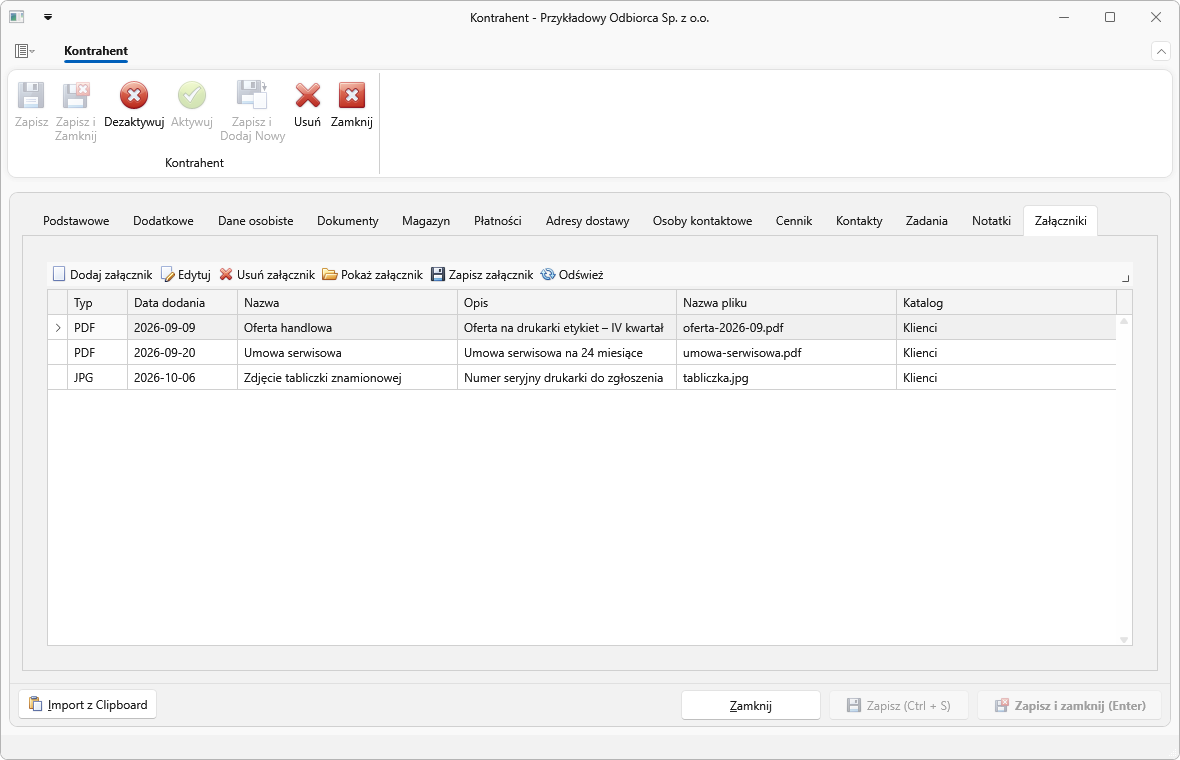1180x760 pixels.
Task: Click the Typ column header
Action: tap(97, 302)
